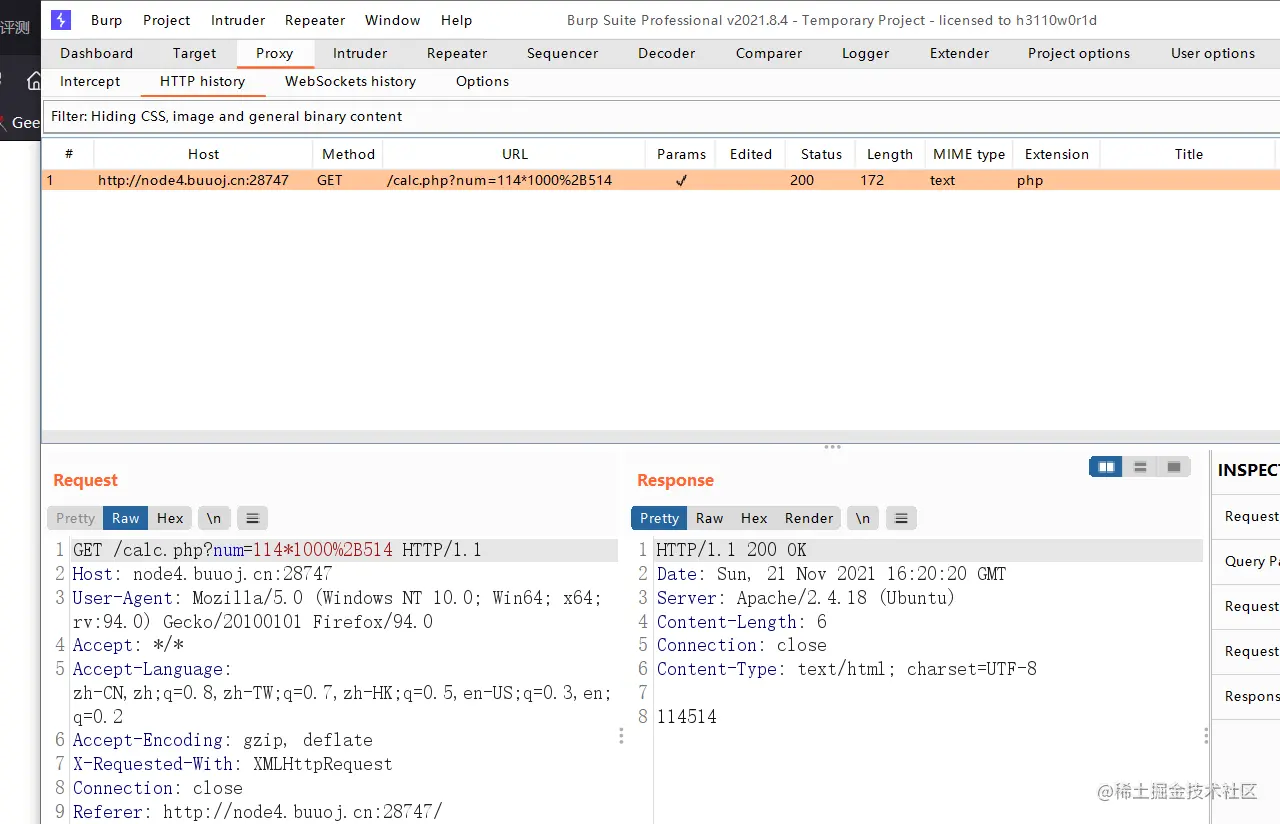The image size is (1280, 824).
Task: Switch Request view to Pretty
Action: pyautogui.click(x=75, y=518)
